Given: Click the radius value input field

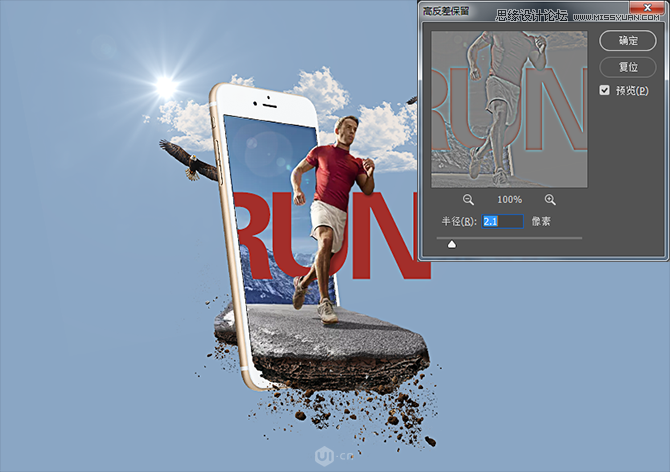Looking at the screenshot, I should click(502, 221).
